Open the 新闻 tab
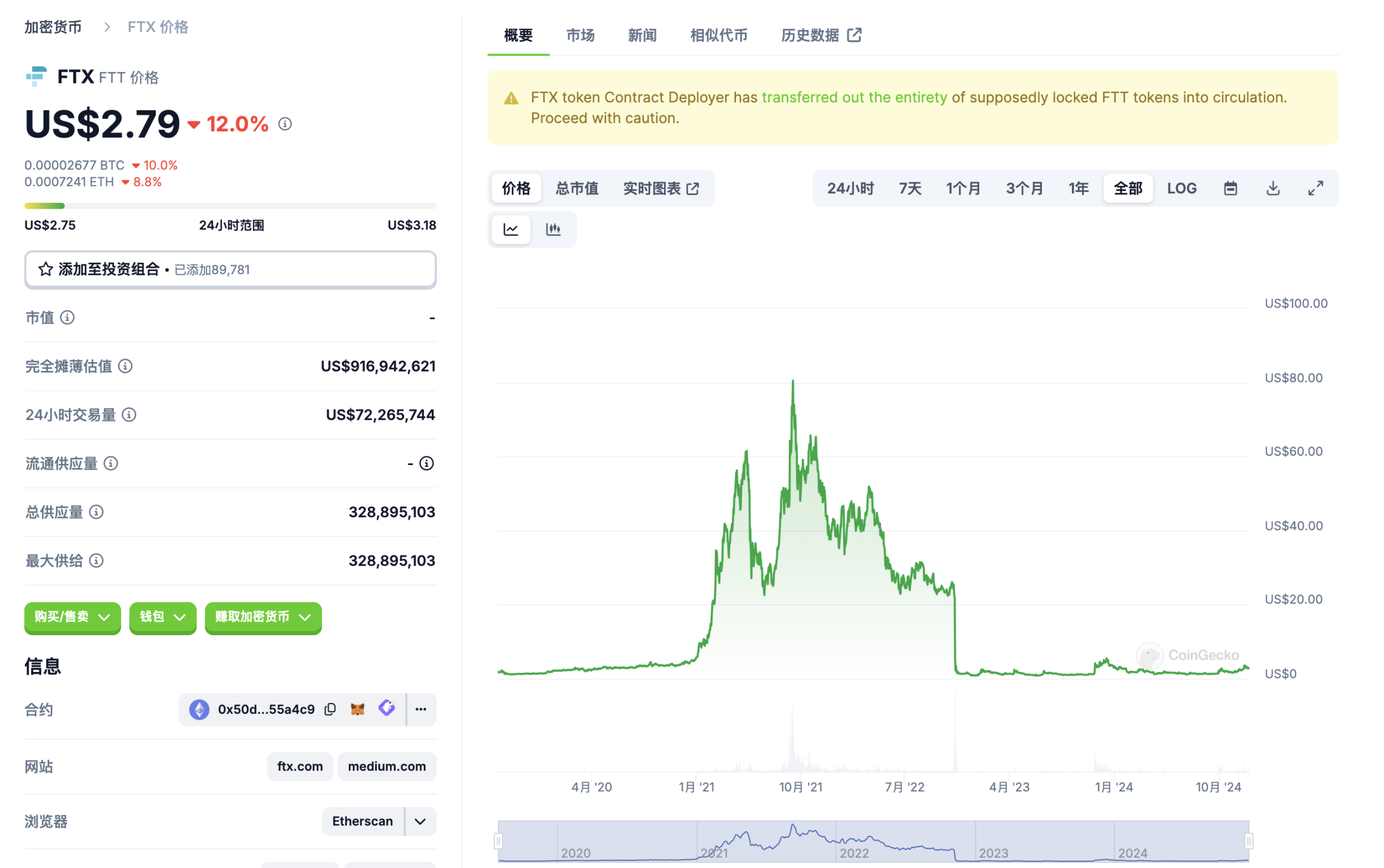The width and height of the screenshot is (1384, 868). pos(642,36)
